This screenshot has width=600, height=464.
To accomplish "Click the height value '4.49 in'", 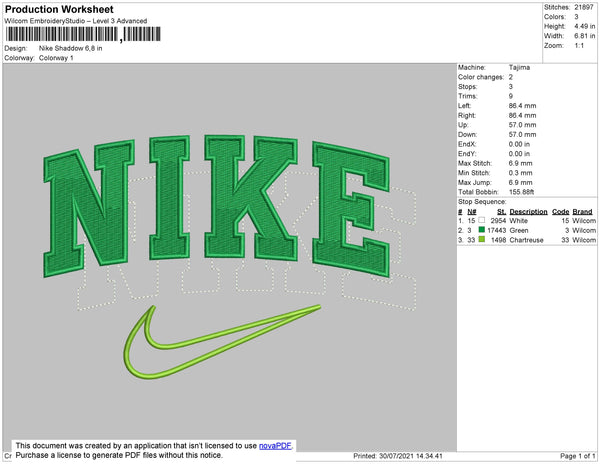I will [x=584, y=26].
